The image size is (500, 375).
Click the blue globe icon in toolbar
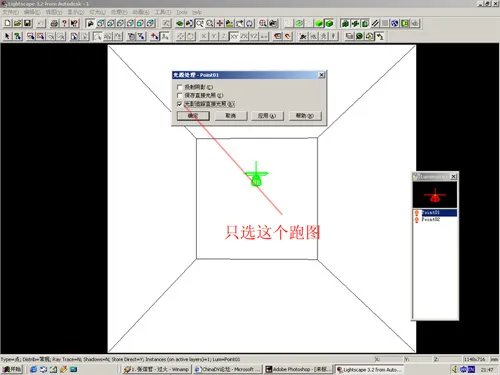pyautogui.click(x=395, y=23)
